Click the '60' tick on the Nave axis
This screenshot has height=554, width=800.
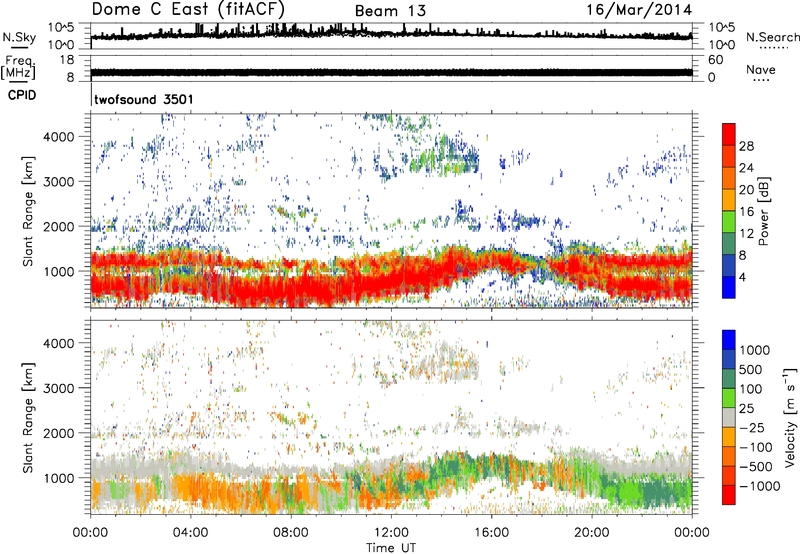coord(716,60)
